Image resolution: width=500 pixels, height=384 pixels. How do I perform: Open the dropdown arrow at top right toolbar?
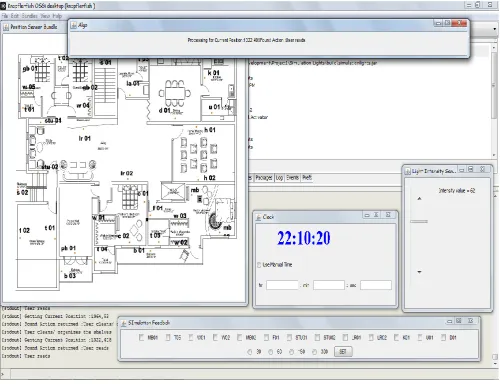pos(494,29)
